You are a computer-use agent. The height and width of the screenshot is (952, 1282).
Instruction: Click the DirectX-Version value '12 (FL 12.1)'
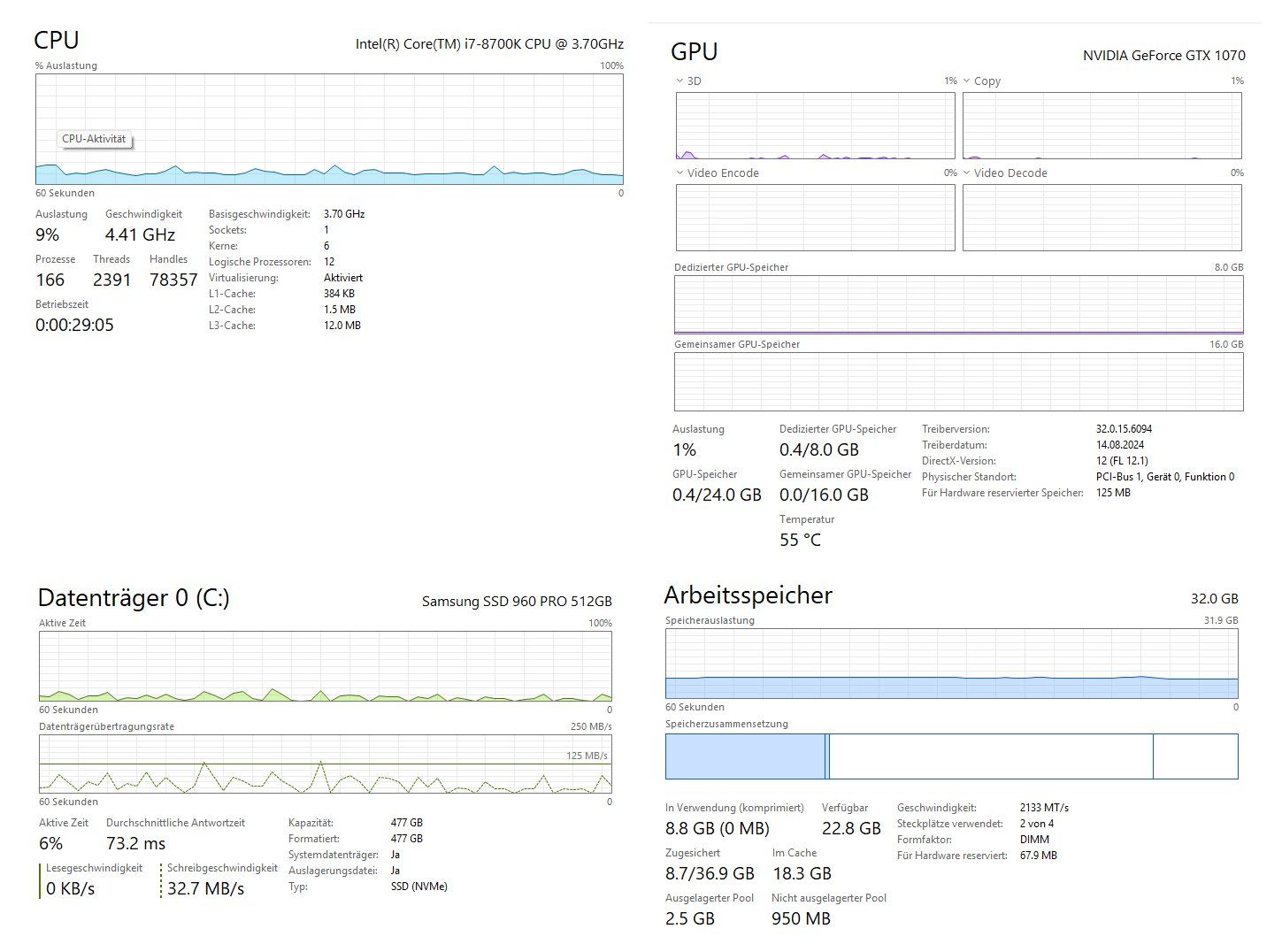[x=1122, y=461]
